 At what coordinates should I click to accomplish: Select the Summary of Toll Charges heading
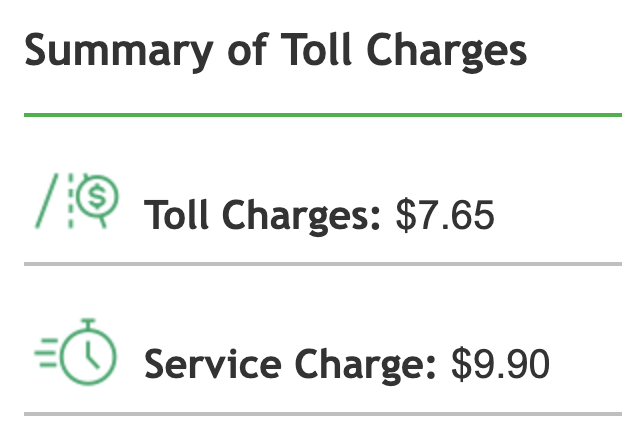(x=275, y=50)
